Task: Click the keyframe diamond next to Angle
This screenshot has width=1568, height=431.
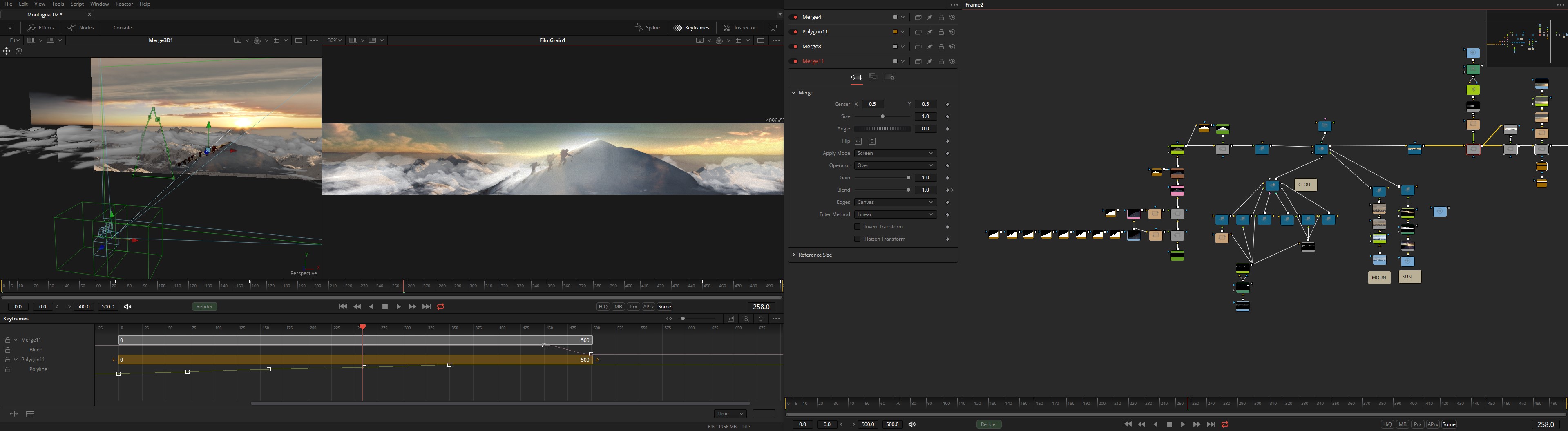Action: pos(948,129)
